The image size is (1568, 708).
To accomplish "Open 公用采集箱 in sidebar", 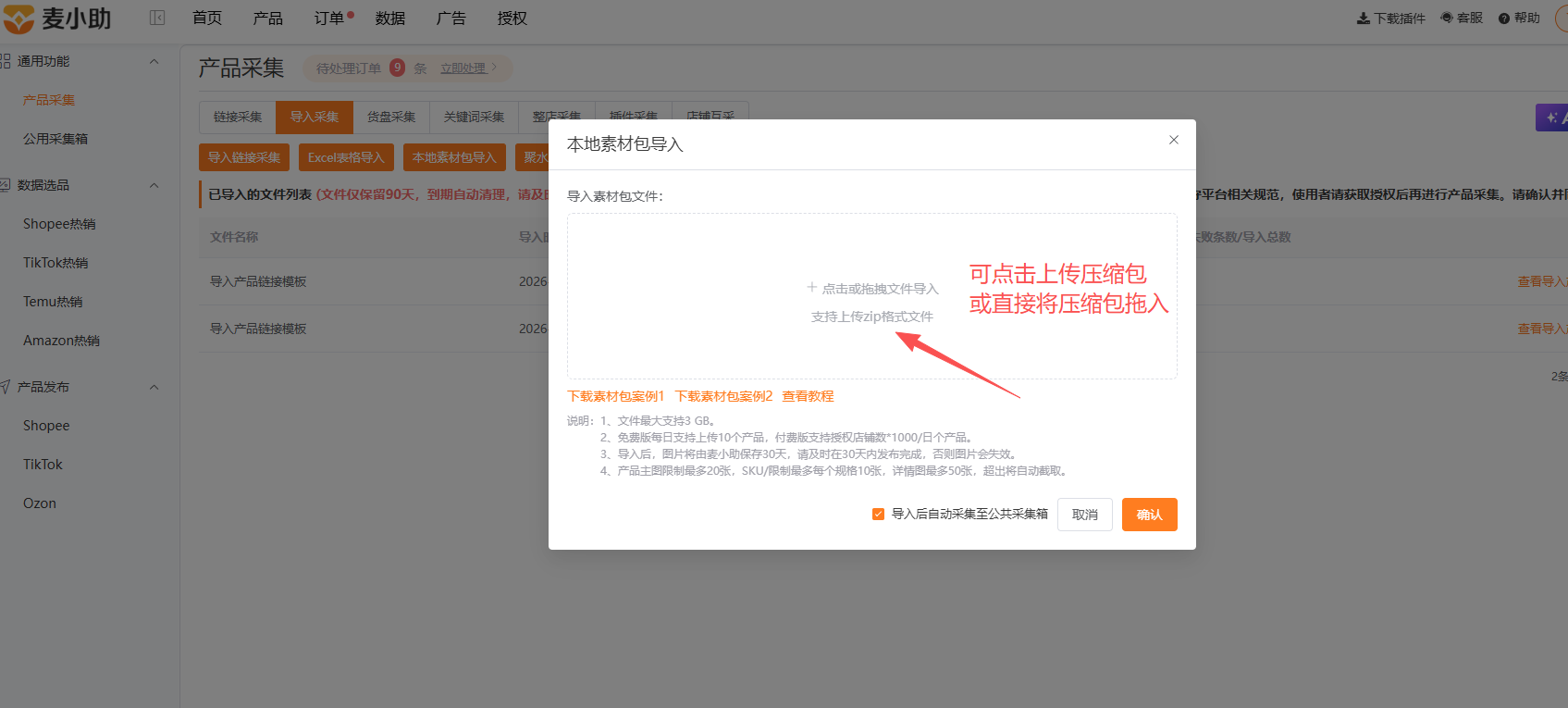I will tap(56, 139).
